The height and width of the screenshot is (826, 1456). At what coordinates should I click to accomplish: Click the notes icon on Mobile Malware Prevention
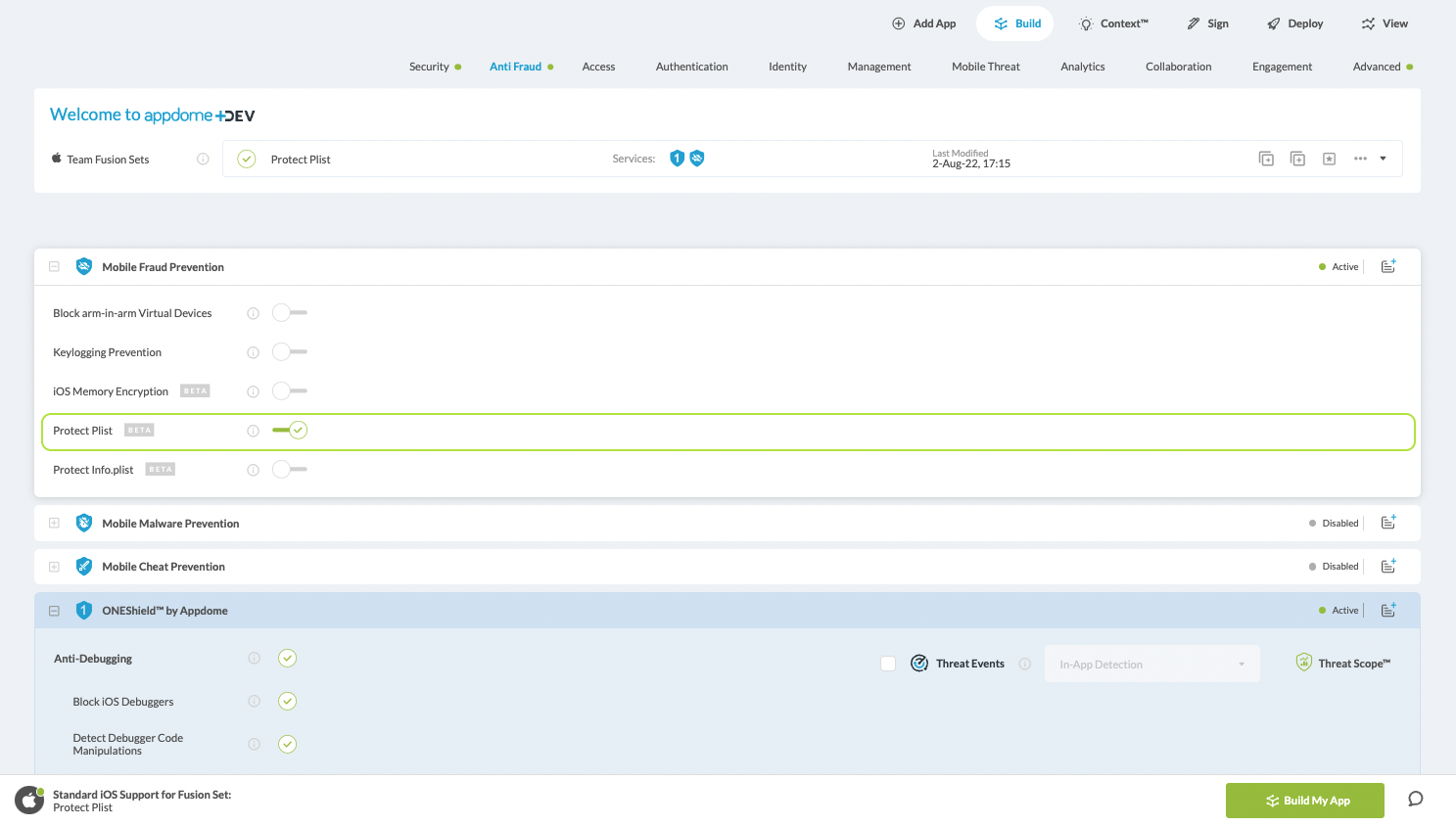click(x=1387, y=523)
